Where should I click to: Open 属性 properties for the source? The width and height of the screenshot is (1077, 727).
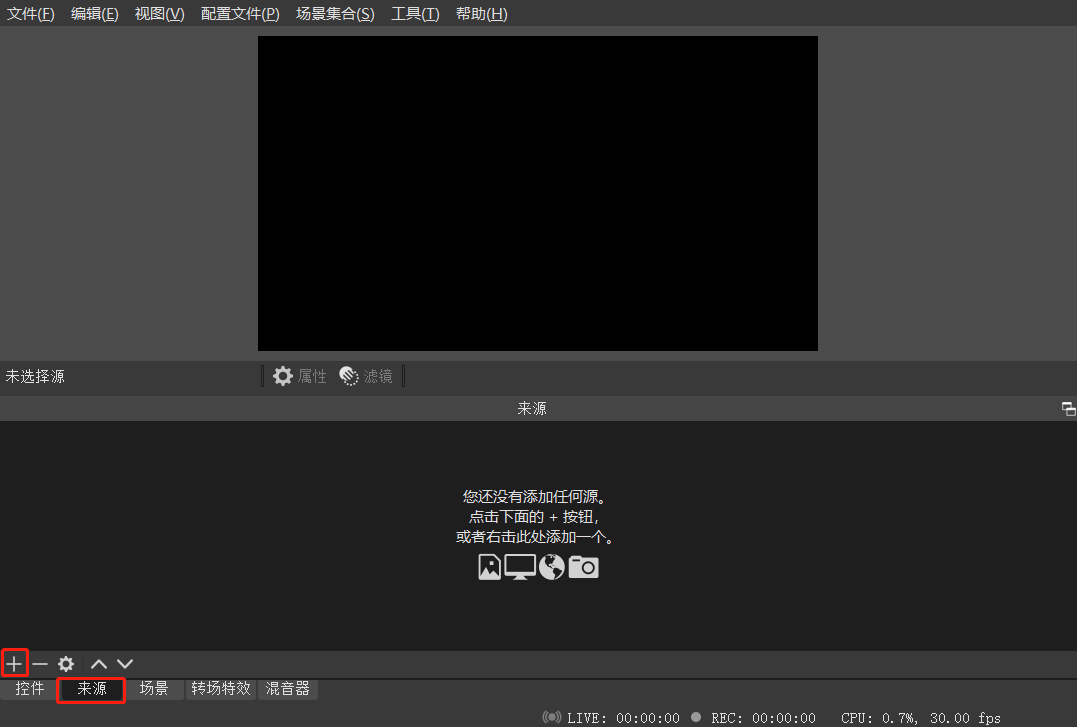[300, 376]
